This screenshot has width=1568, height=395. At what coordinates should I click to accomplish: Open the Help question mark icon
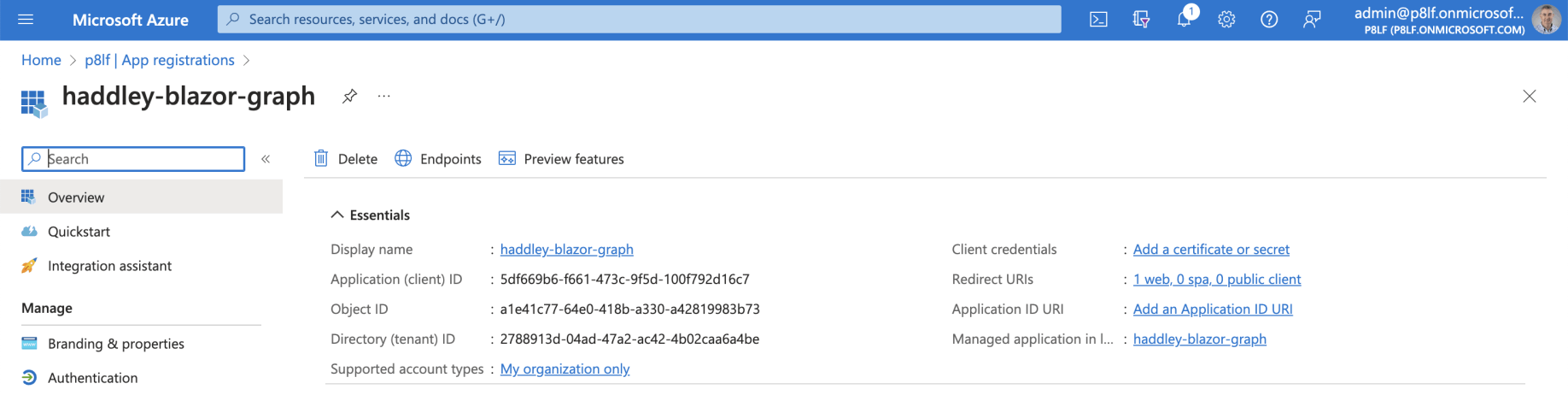coord(1269,19)
